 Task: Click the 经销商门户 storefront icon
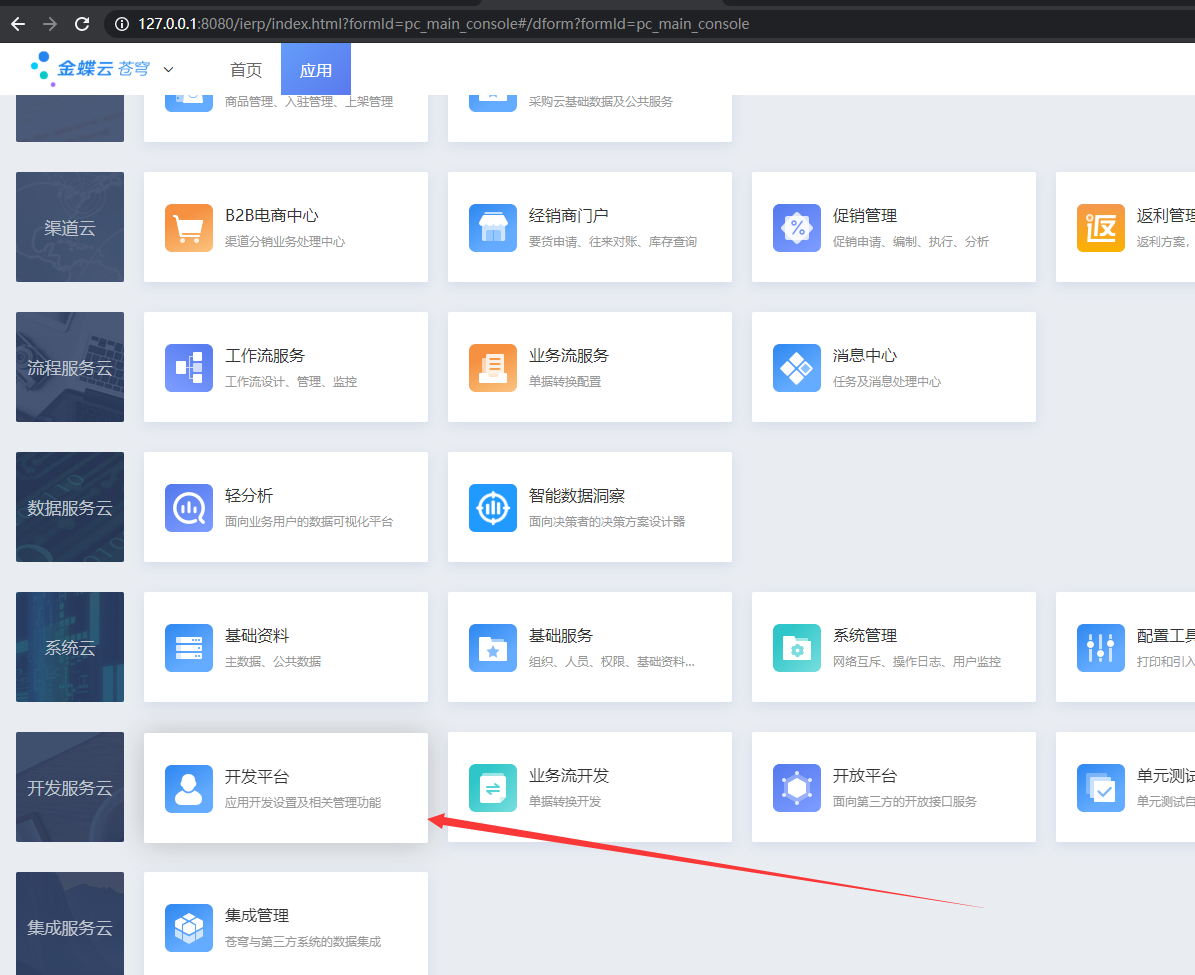click(492, 227)
